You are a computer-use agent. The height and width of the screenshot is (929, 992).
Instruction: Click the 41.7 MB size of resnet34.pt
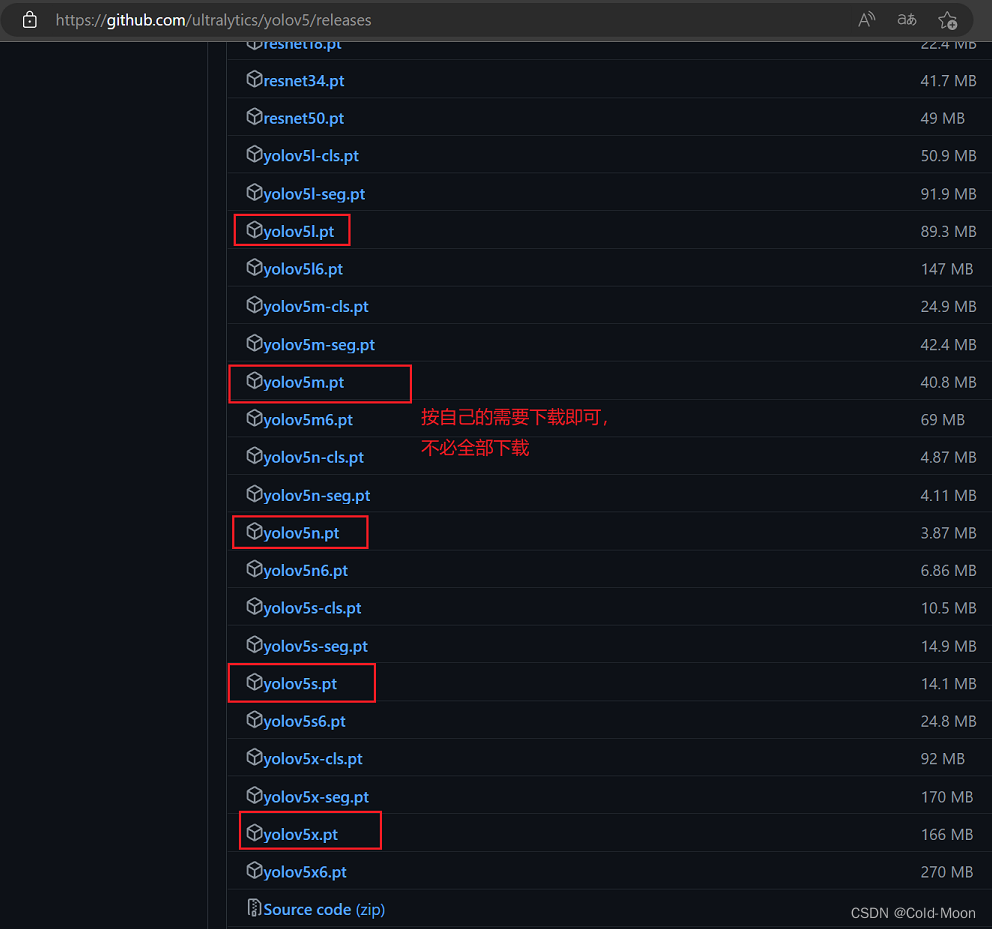tap(948, 81)
